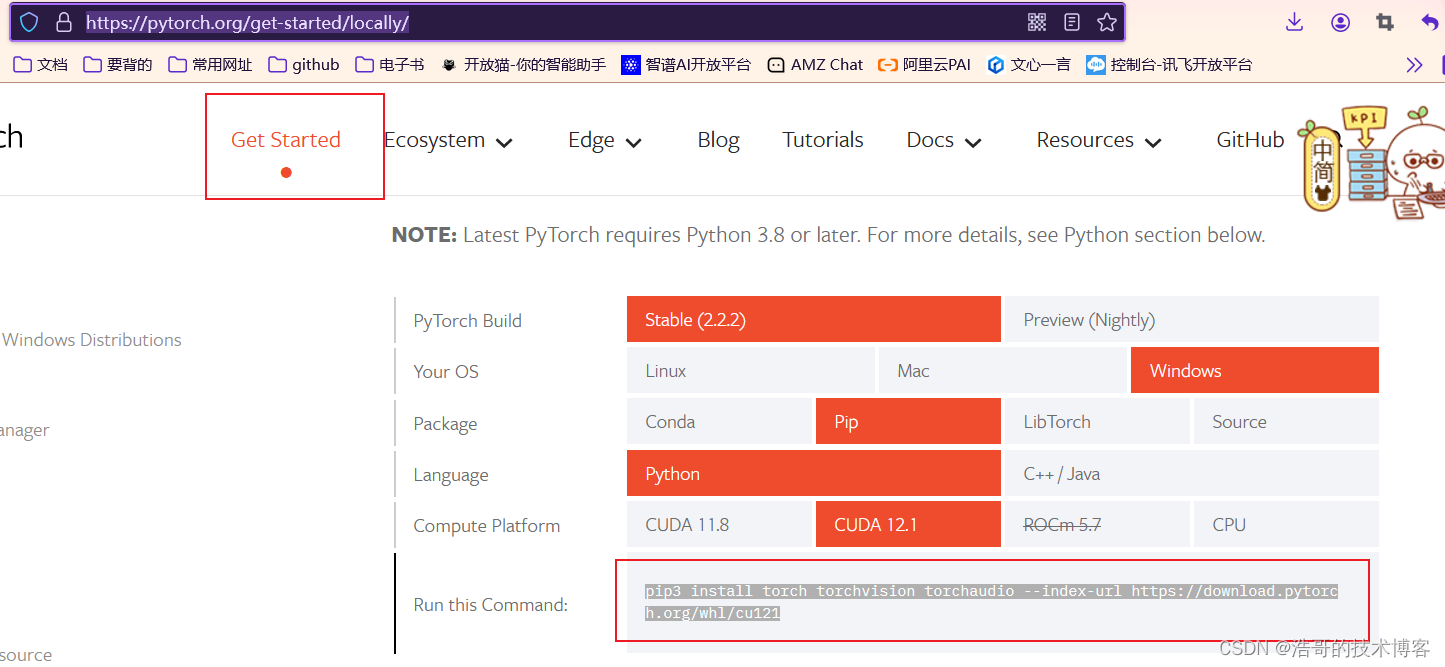Toggle reader view icon in address bar
The height and width of the screenshot is (667, 1445).
tap(1072, 22)
